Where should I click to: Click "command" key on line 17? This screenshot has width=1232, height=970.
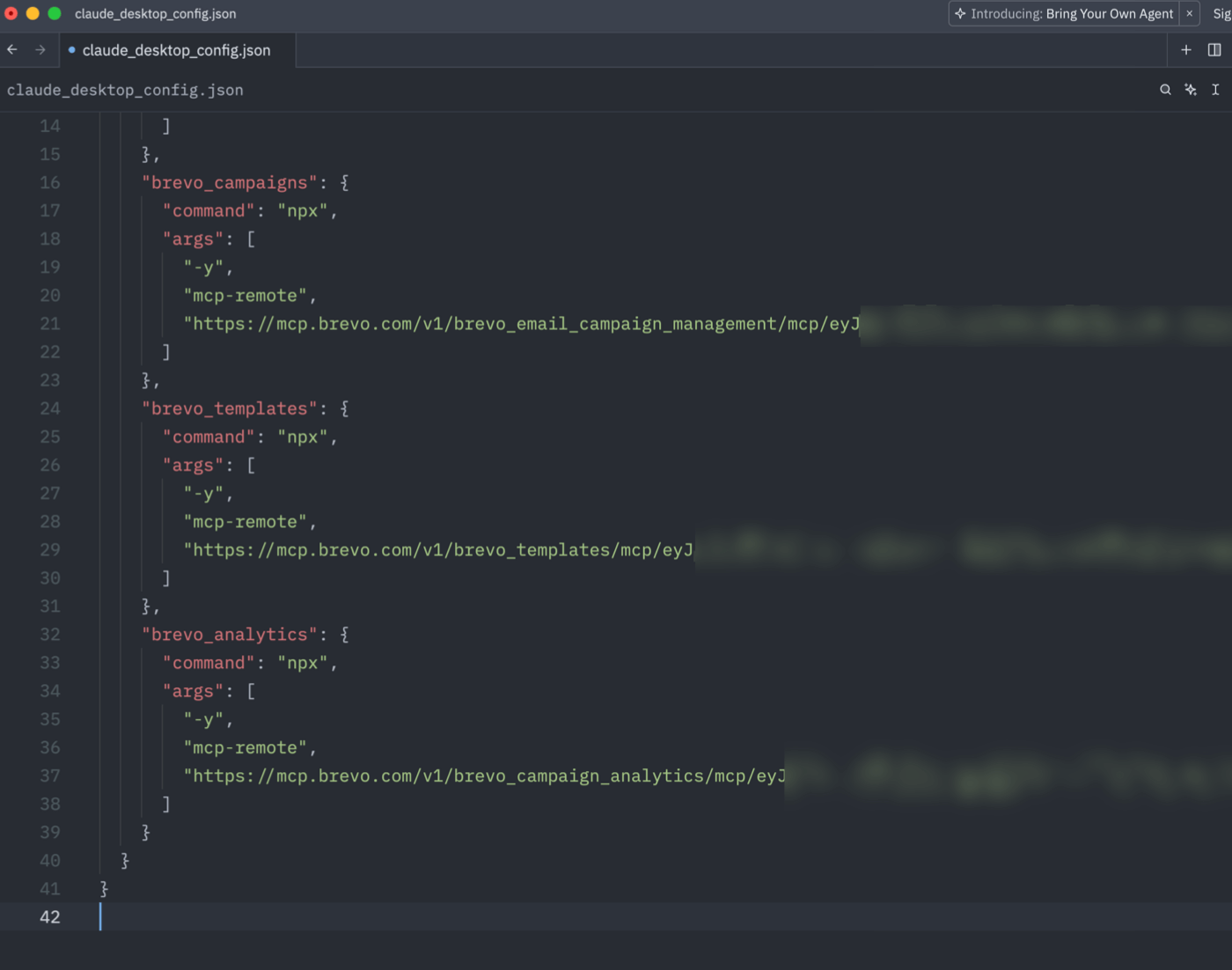(x=209, y=210)
